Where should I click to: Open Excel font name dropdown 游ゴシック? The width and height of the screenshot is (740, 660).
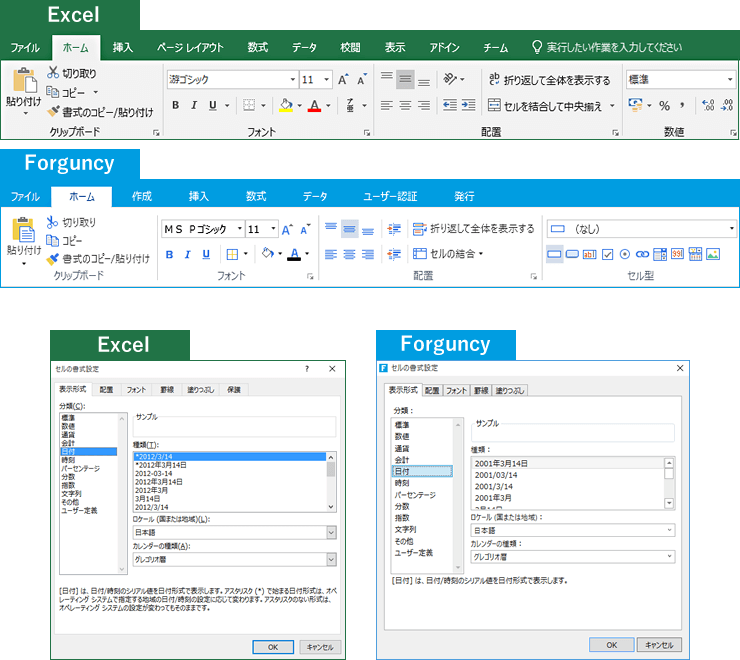point(293,79)
